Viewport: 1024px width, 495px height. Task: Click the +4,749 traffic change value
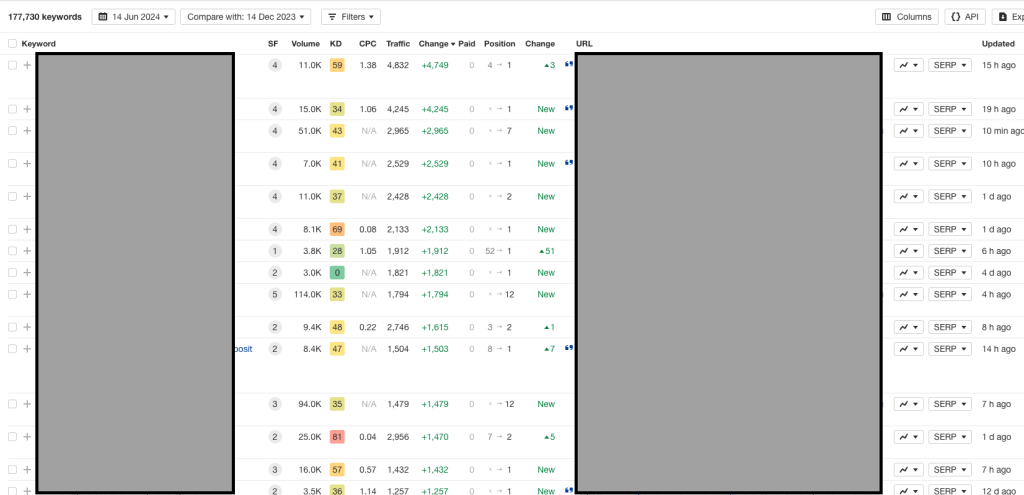click(x=435, y=65)
